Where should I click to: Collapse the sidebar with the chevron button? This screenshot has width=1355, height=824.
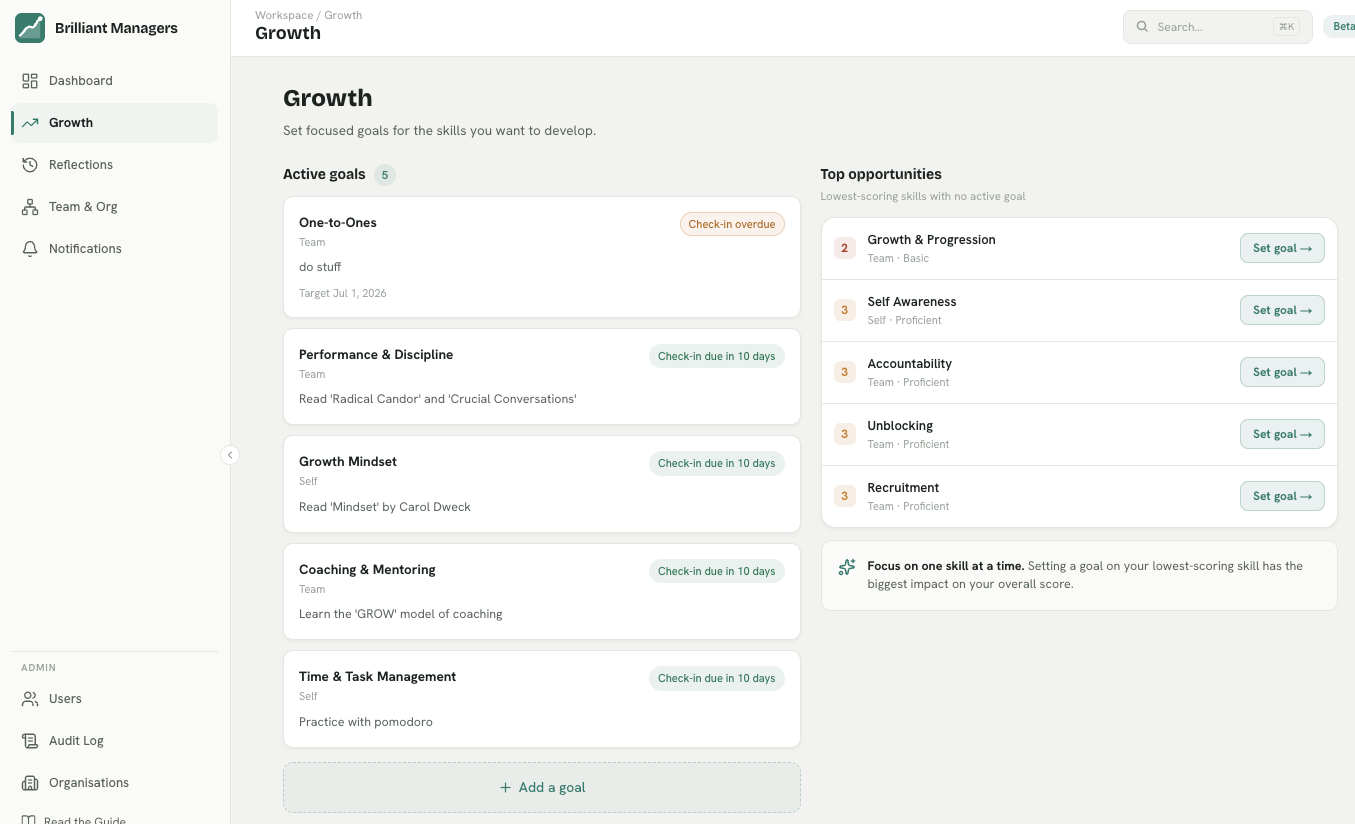[230, 455]
